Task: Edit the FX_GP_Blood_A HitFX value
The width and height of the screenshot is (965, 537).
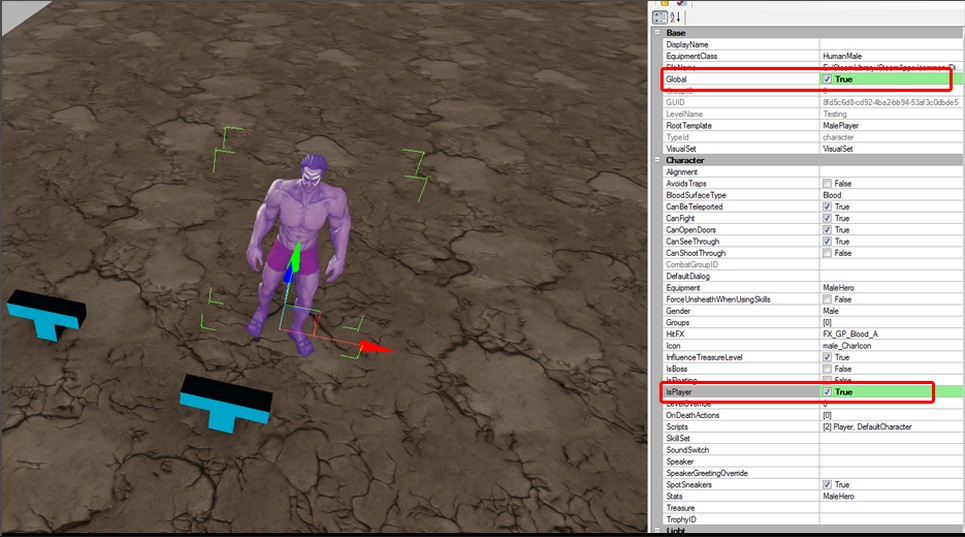Action: [851, 334]
